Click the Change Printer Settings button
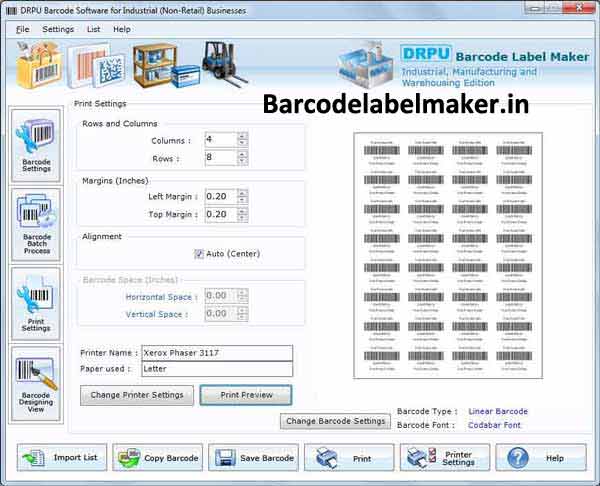The height and width of the screenshot is (486, 600). 137,395
